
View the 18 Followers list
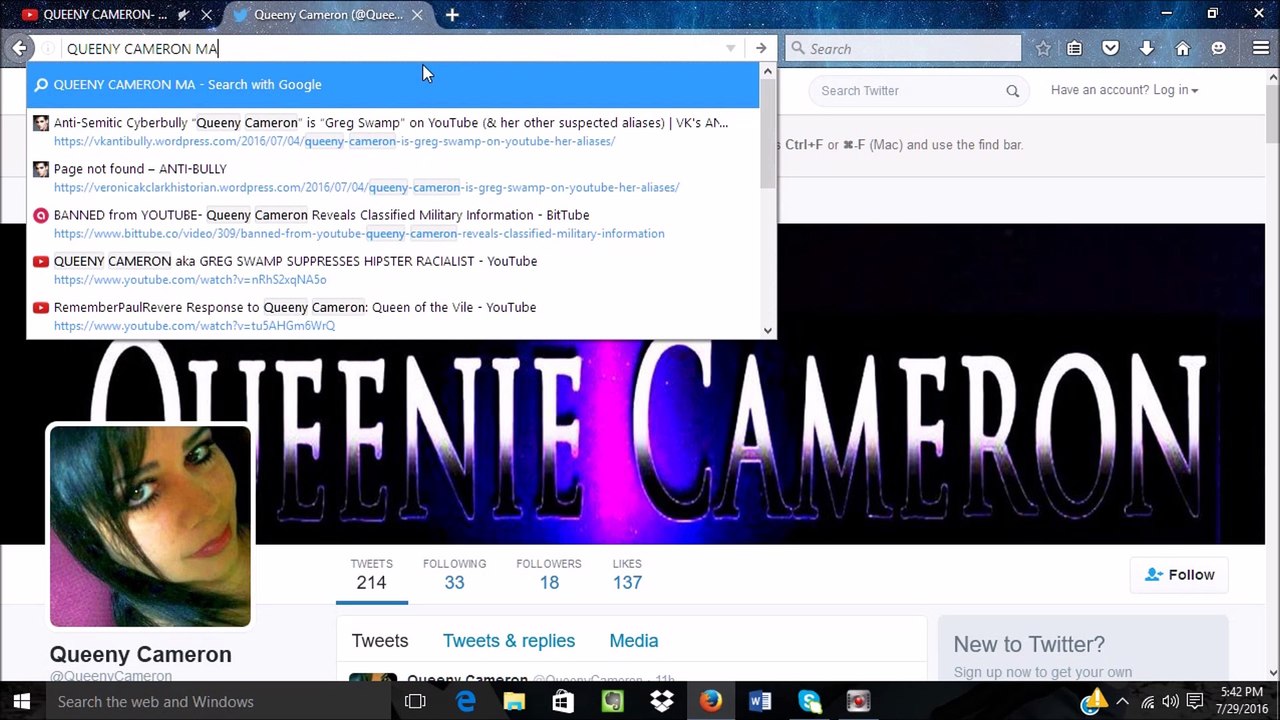549,575
